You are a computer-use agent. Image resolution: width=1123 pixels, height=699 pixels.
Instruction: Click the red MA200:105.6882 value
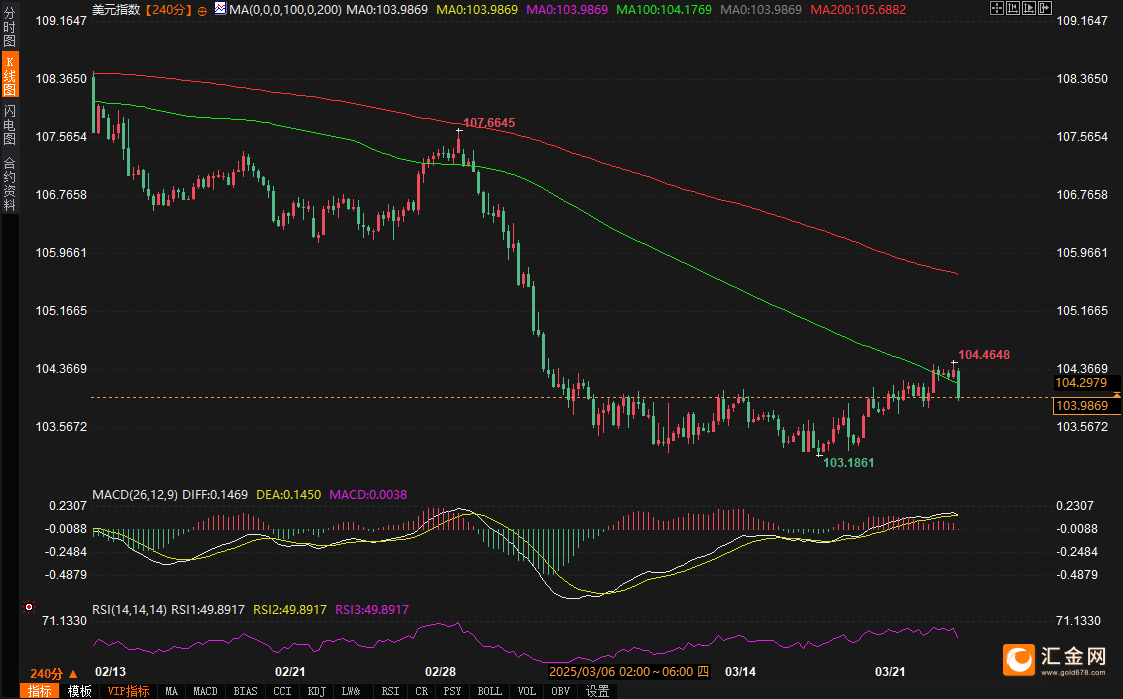coord(858,10)
